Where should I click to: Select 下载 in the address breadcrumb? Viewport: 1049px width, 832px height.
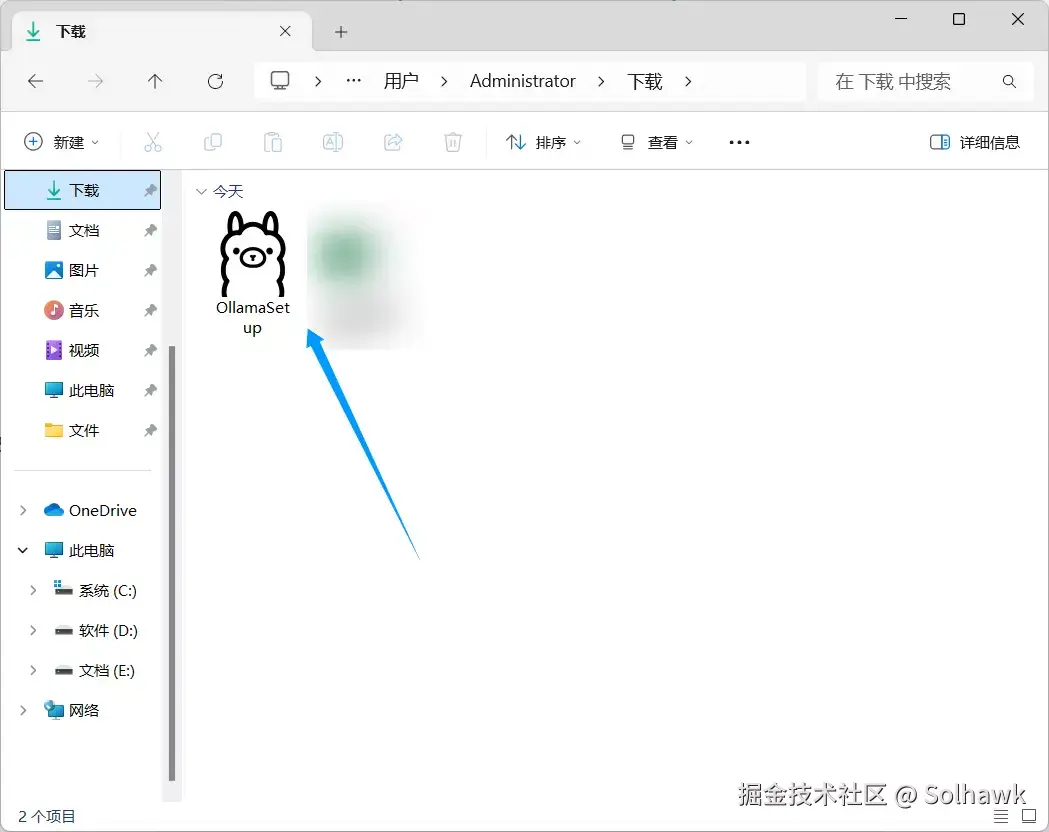(x=644, y=81)
